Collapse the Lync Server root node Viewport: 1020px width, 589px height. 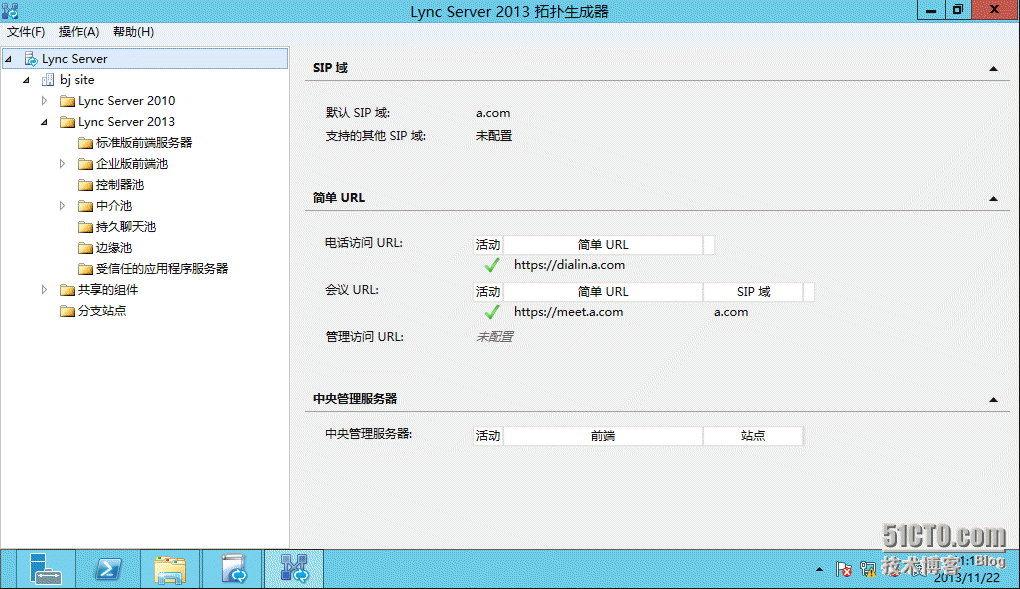click(x=8, y=59)
